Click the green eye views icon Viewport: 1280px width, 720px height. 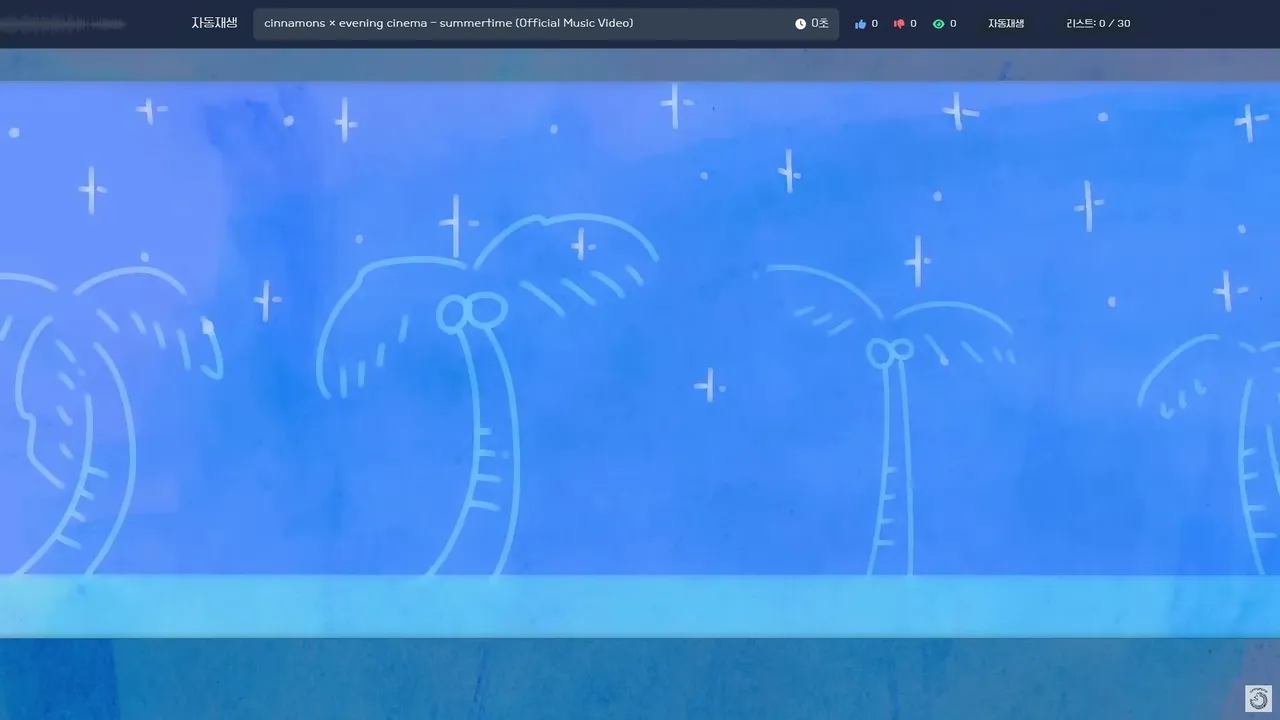coord(938,24)
